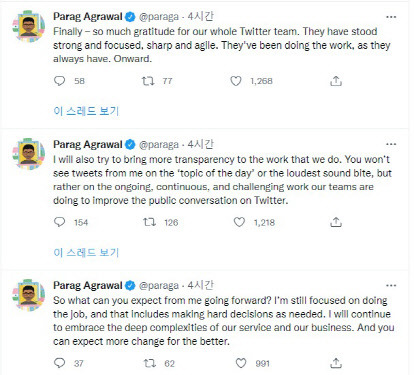Image resolution: width=414 pixels, height=375 pixels.
Task: Open Parag Agrawal name on second tweet
Action: [x=88, y=144]
